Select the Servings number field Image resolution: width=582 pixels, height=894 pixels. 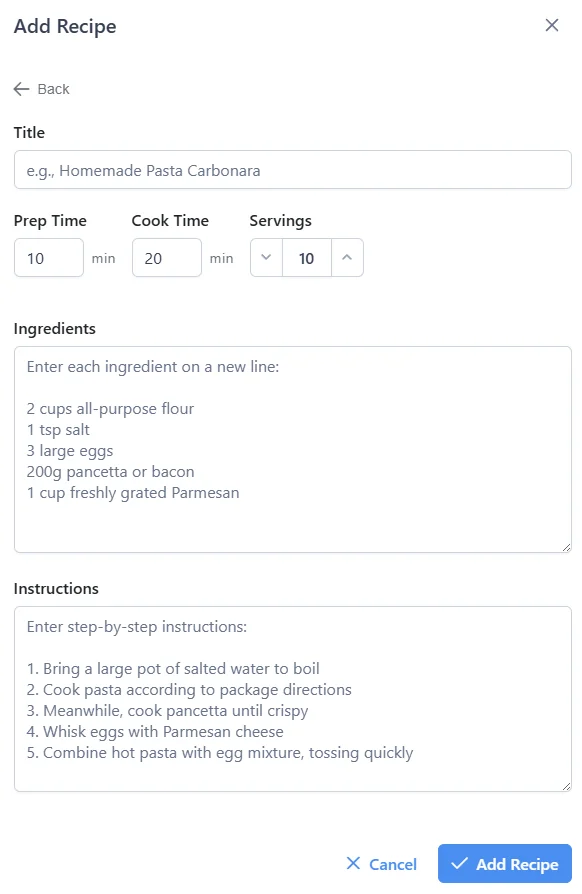point(307,257)
